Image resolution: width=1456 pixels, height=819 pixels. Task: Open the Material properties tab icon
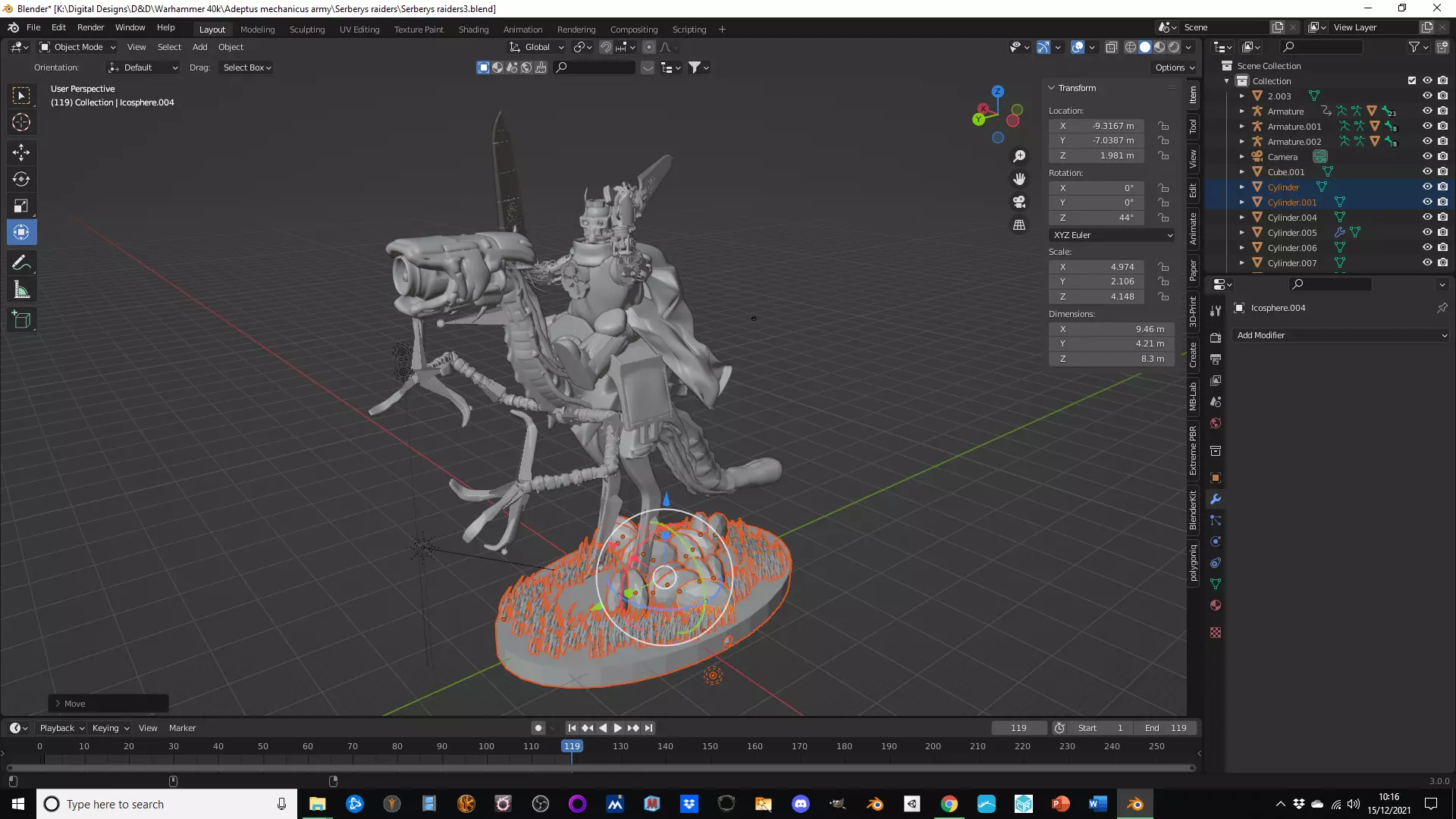tap(1216, 605)
